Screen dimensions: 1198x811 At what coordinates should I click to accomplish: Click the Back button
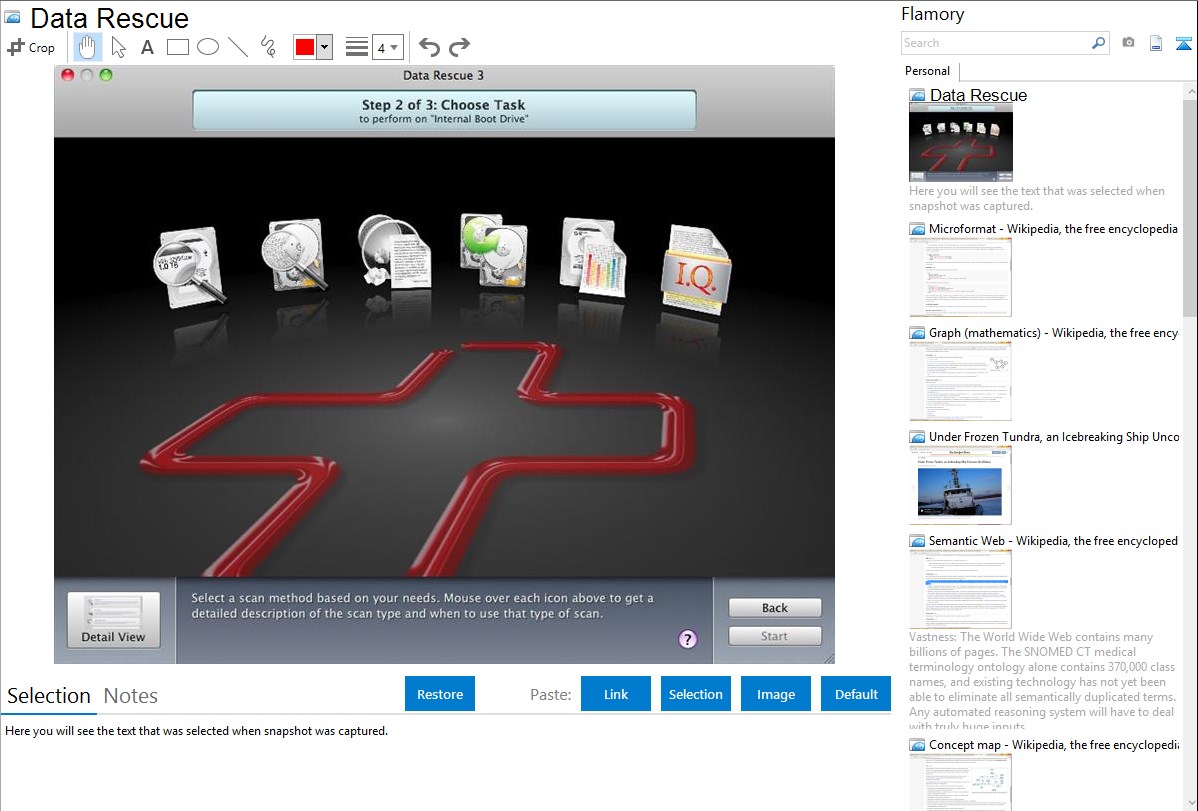pyautogui.click(x=775, y=608)
